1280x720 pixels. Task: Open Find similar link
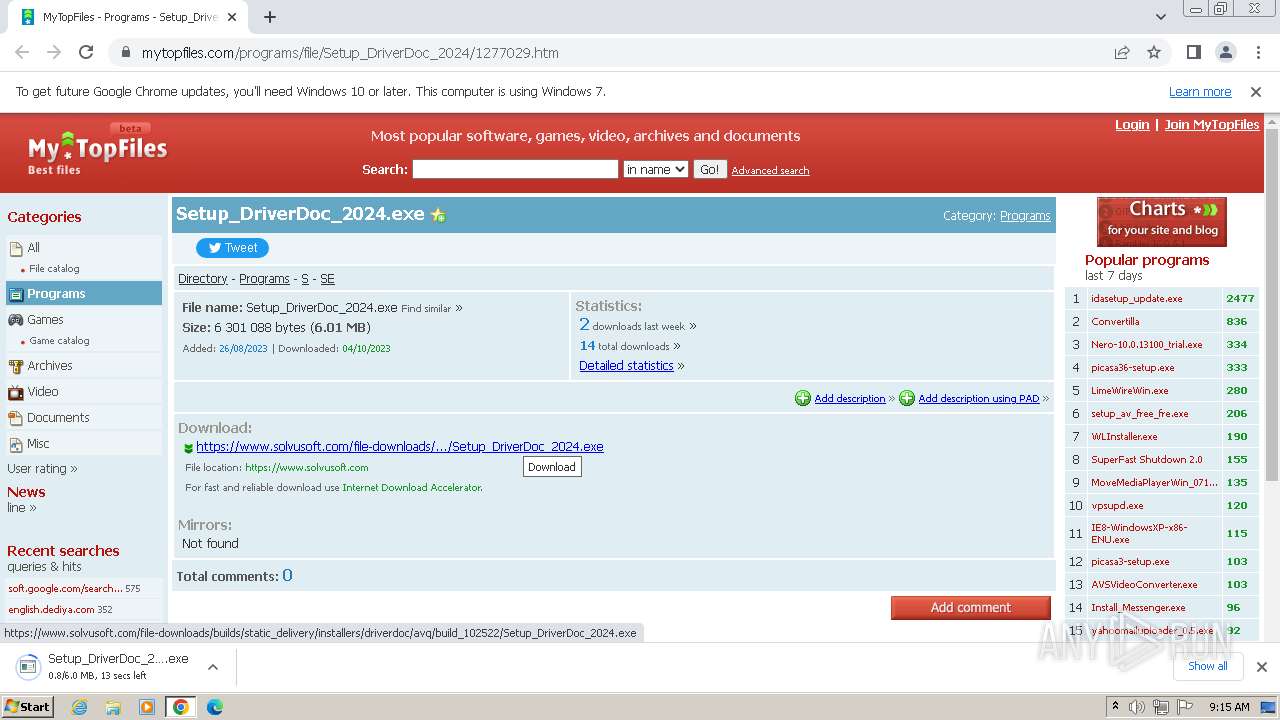coord(426,309)
